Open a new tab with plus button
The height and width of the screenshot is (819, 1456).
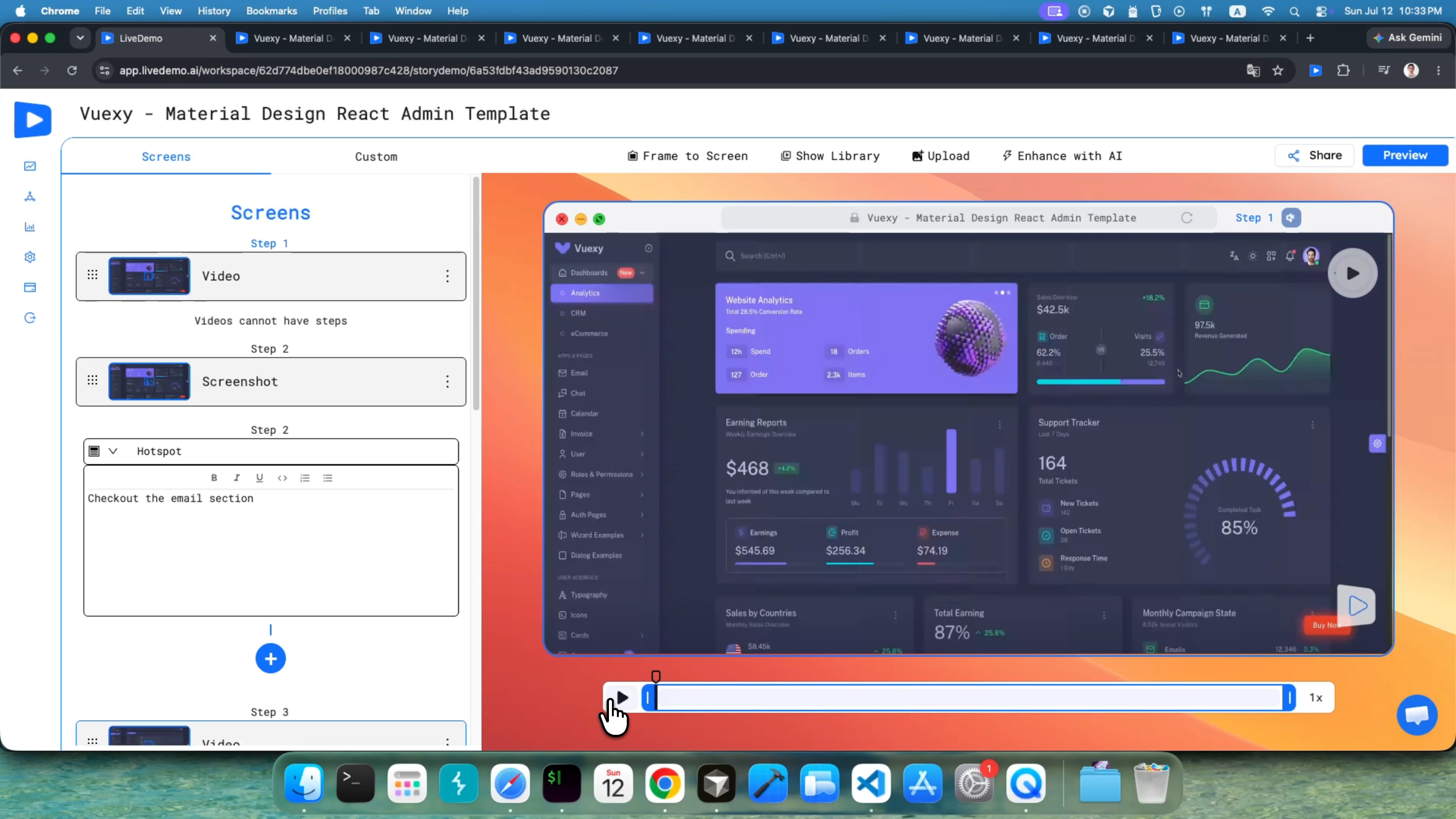point(1310,38)
